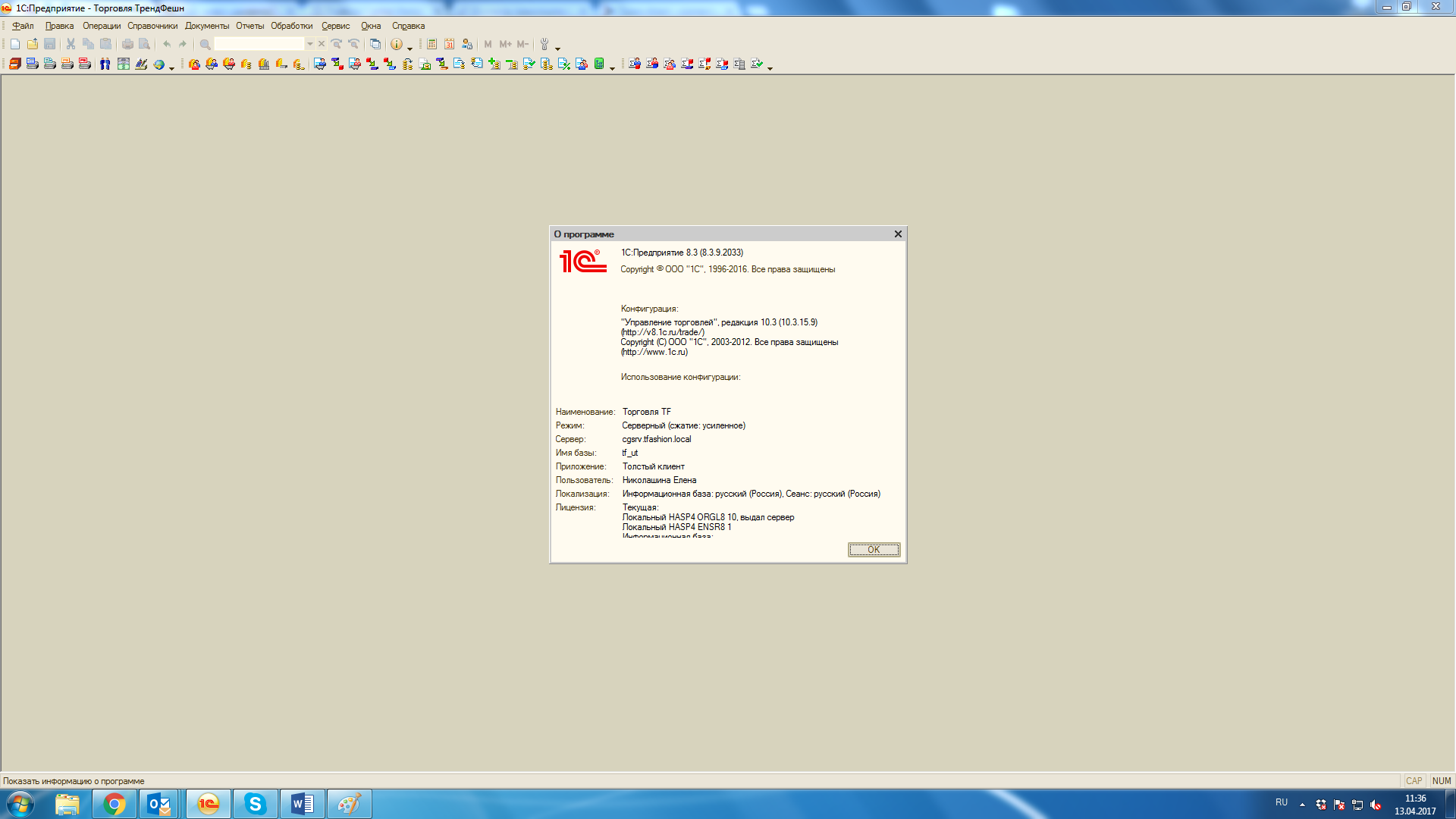
Task: Open the Сервис menu
Action: 335,26
